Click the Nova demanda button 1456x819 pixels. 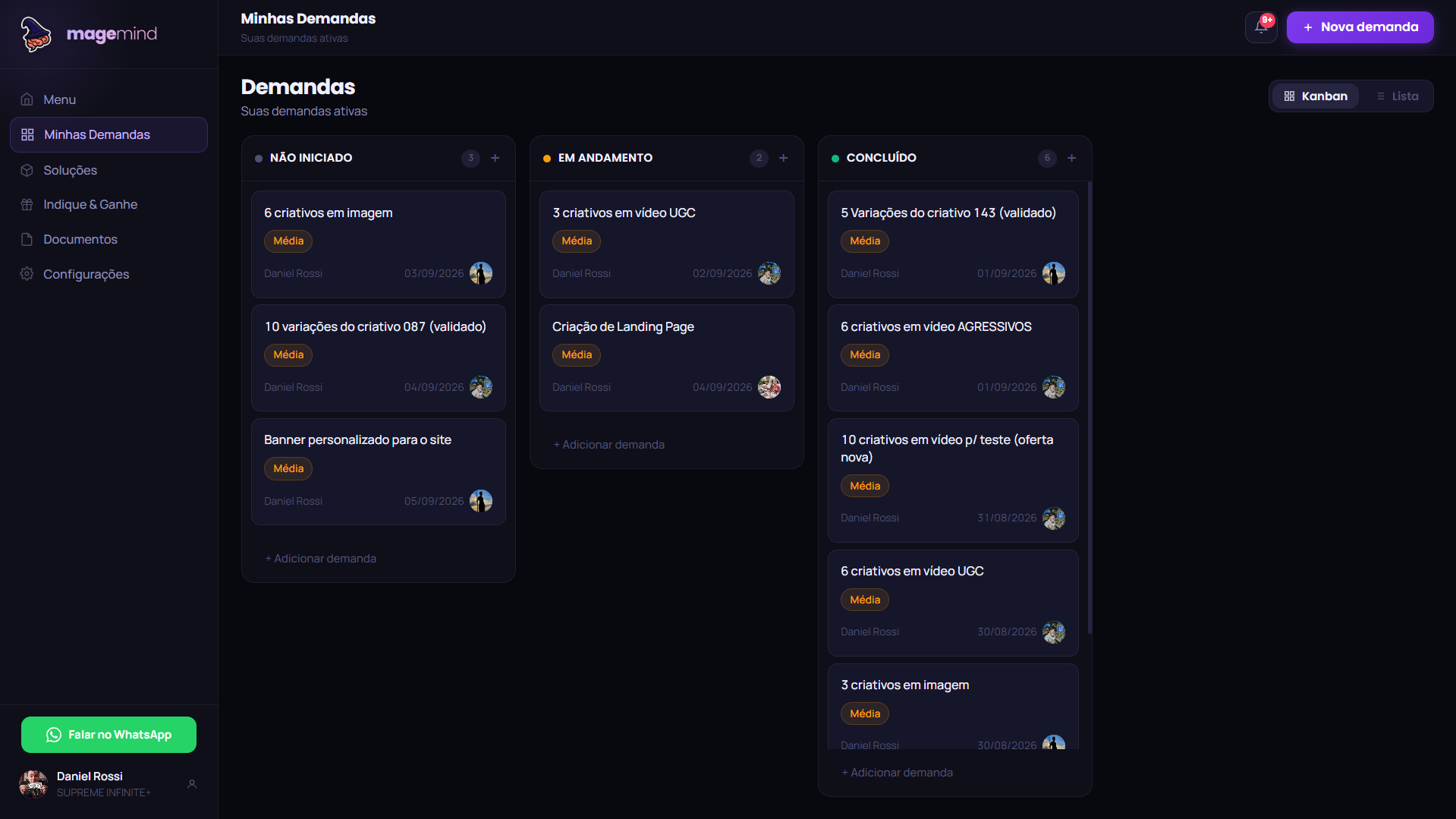1360,27
